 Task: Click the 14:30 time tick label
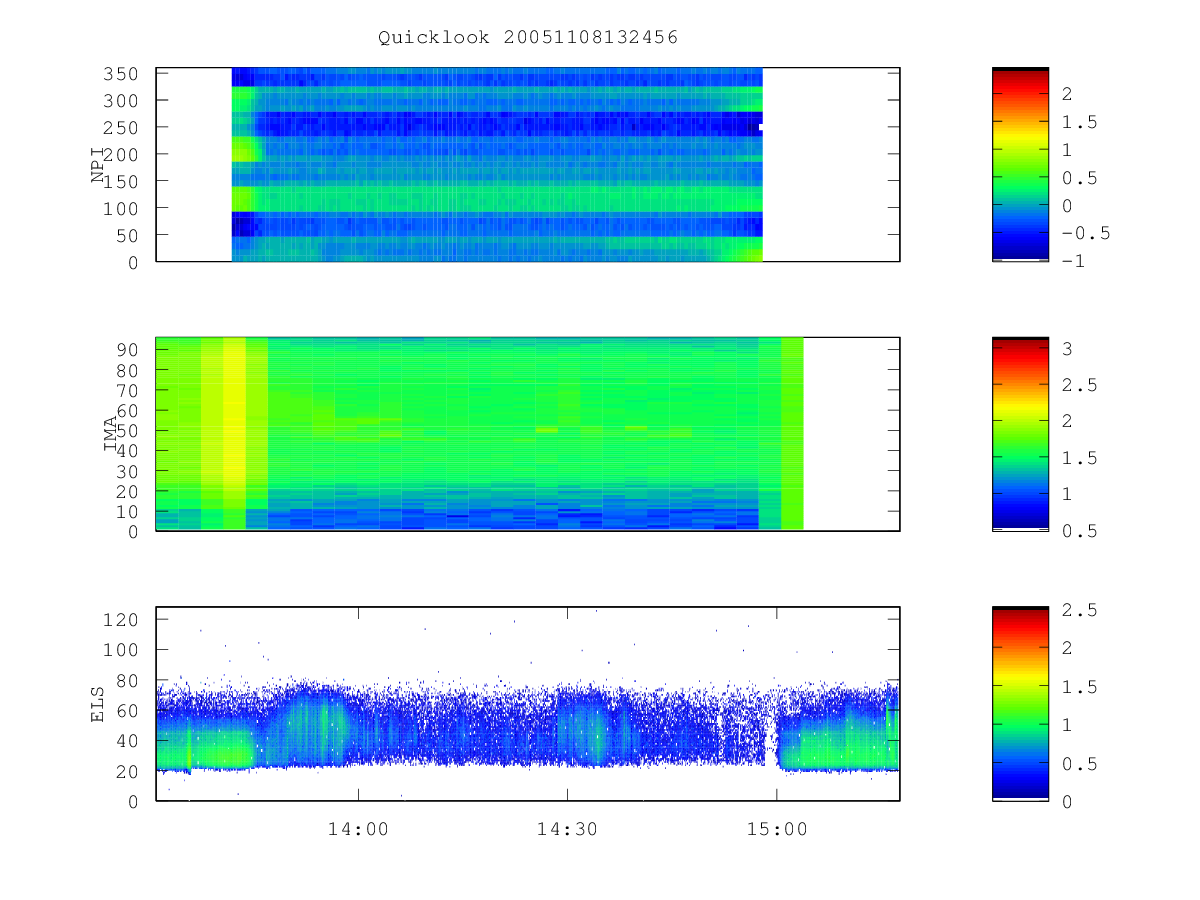click(568, 829)
